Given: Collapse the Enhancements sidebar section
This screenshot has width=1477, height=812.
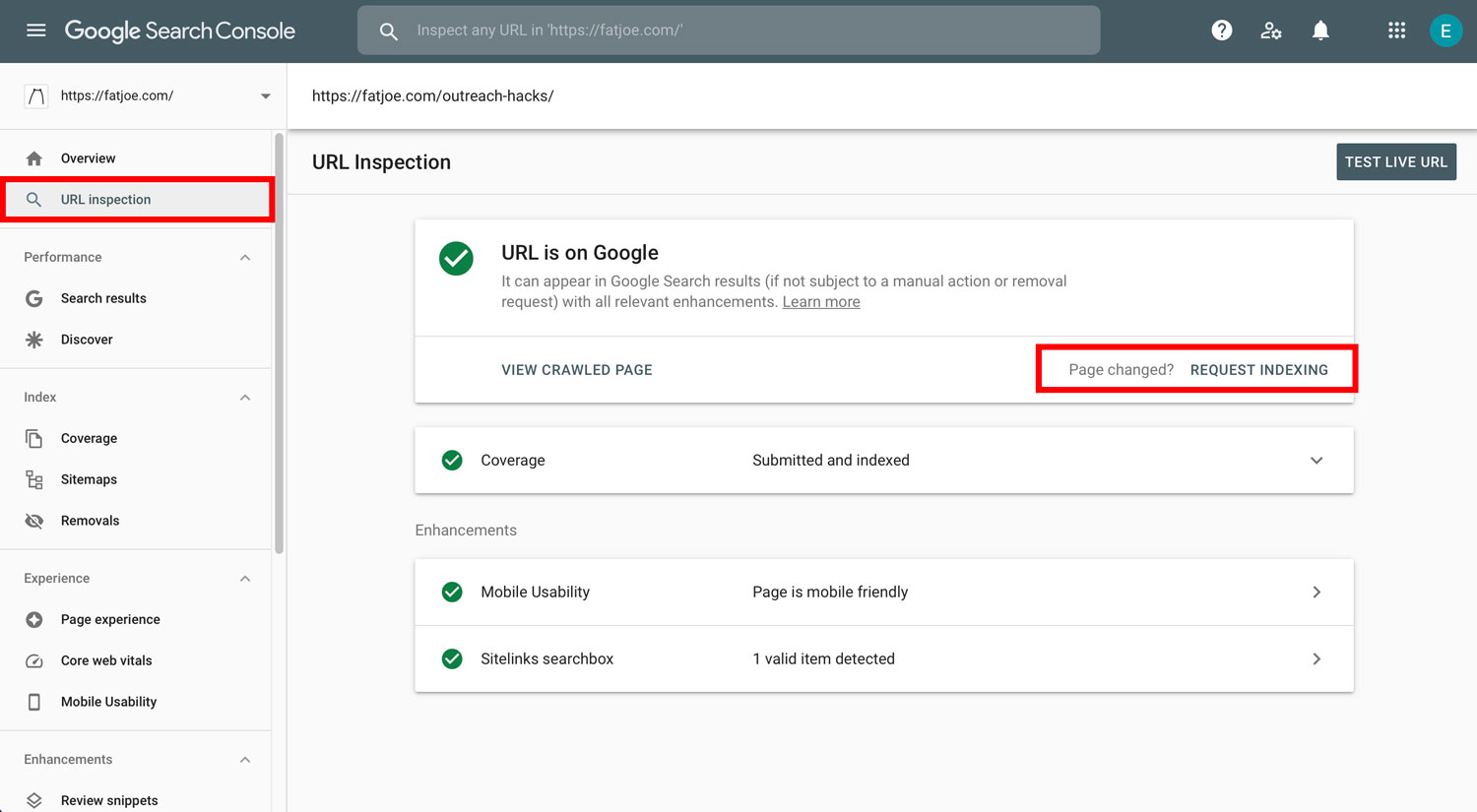Looking at the screenshot, I should point(245,760).
